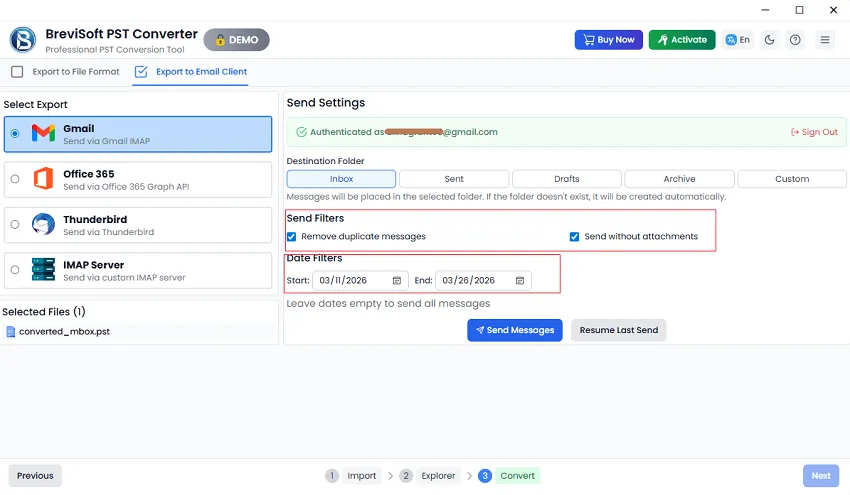Viewport: 850px width, 495px height.
Task: Choose Drafts destination folder
Action: pyautogui.click(x=566, y=179)
